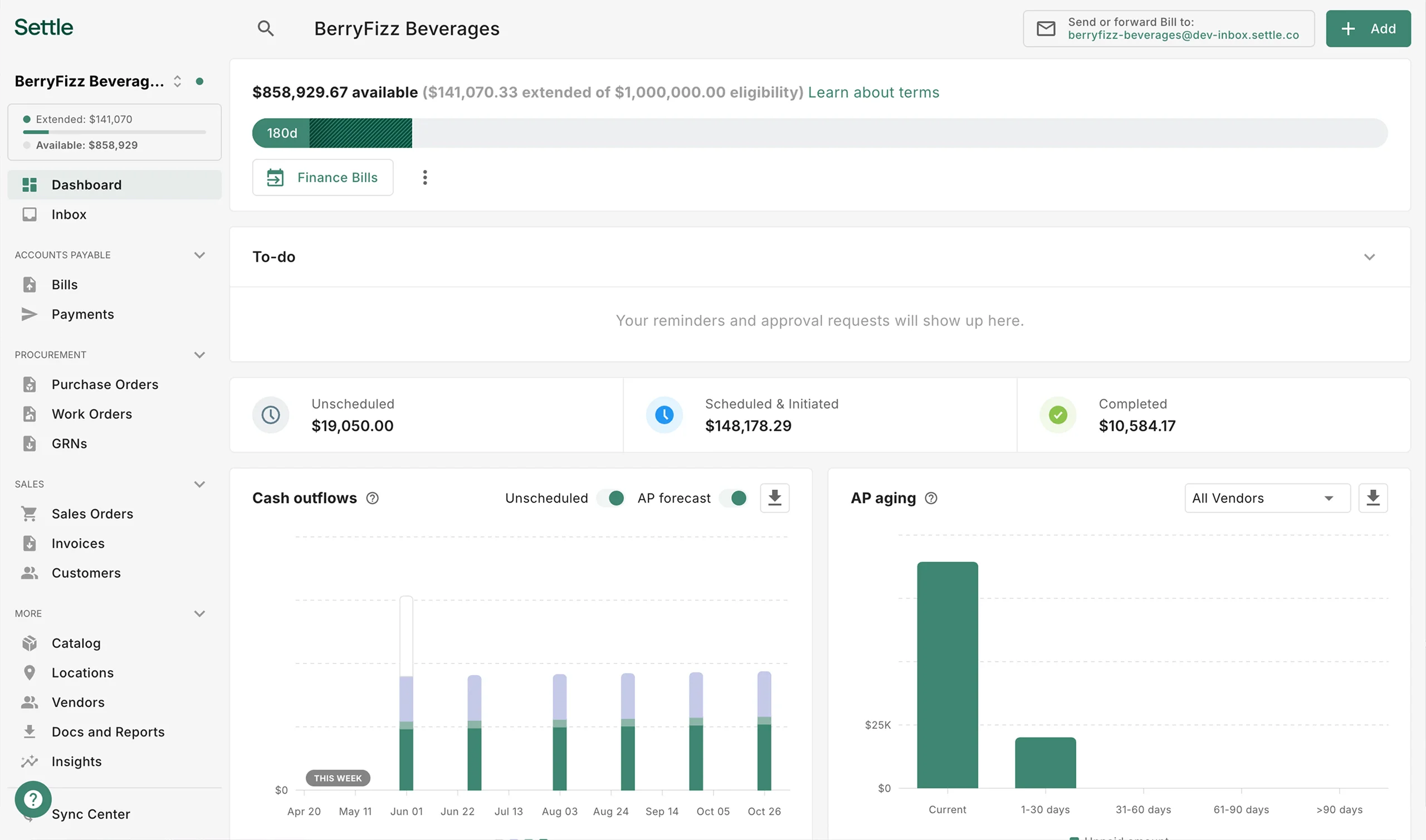Collapse the Sales sidebar section

[x=199, y=485]
